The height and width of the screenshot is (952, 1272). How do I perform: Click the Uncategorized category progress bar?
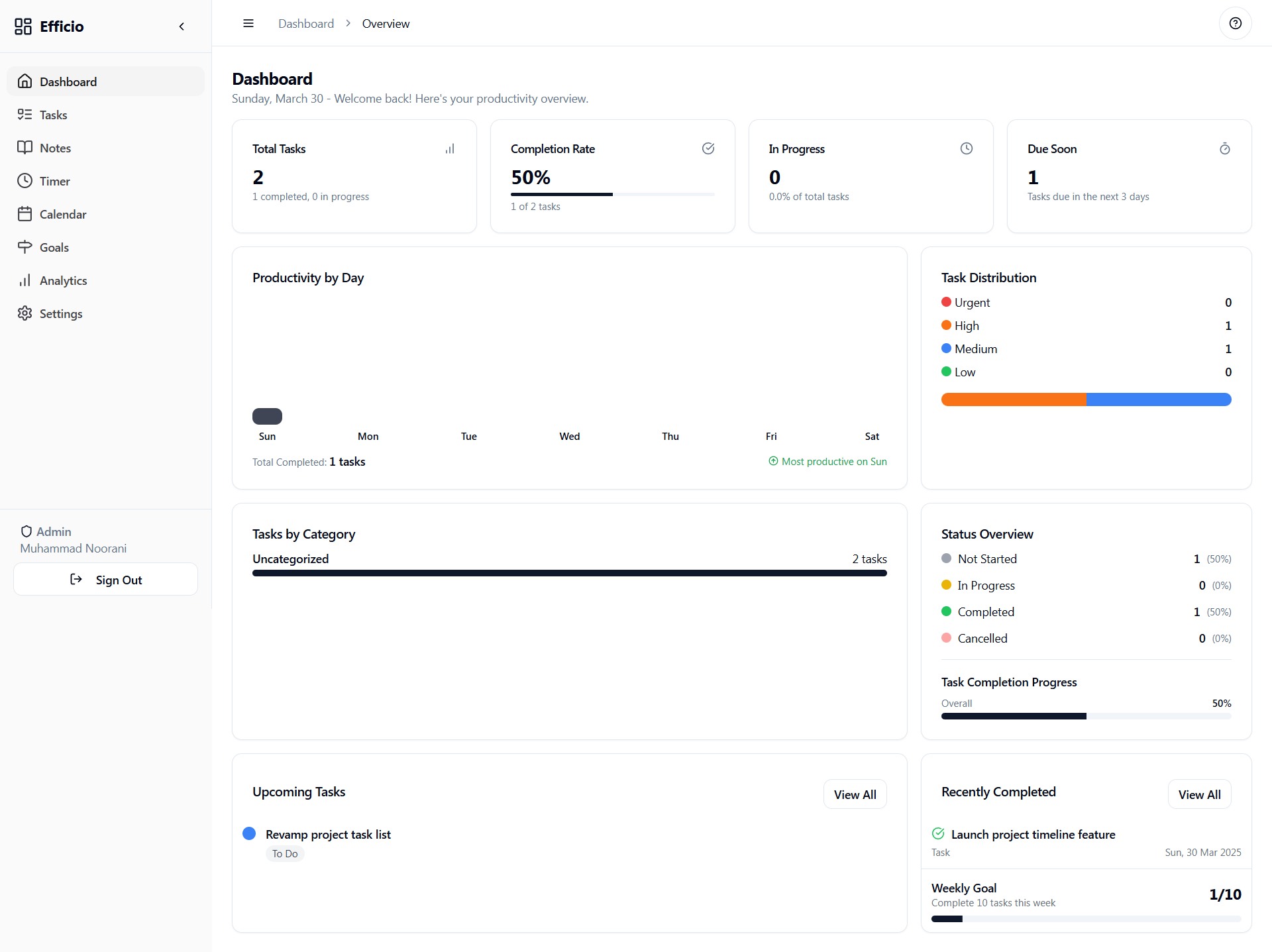[570, 573]
